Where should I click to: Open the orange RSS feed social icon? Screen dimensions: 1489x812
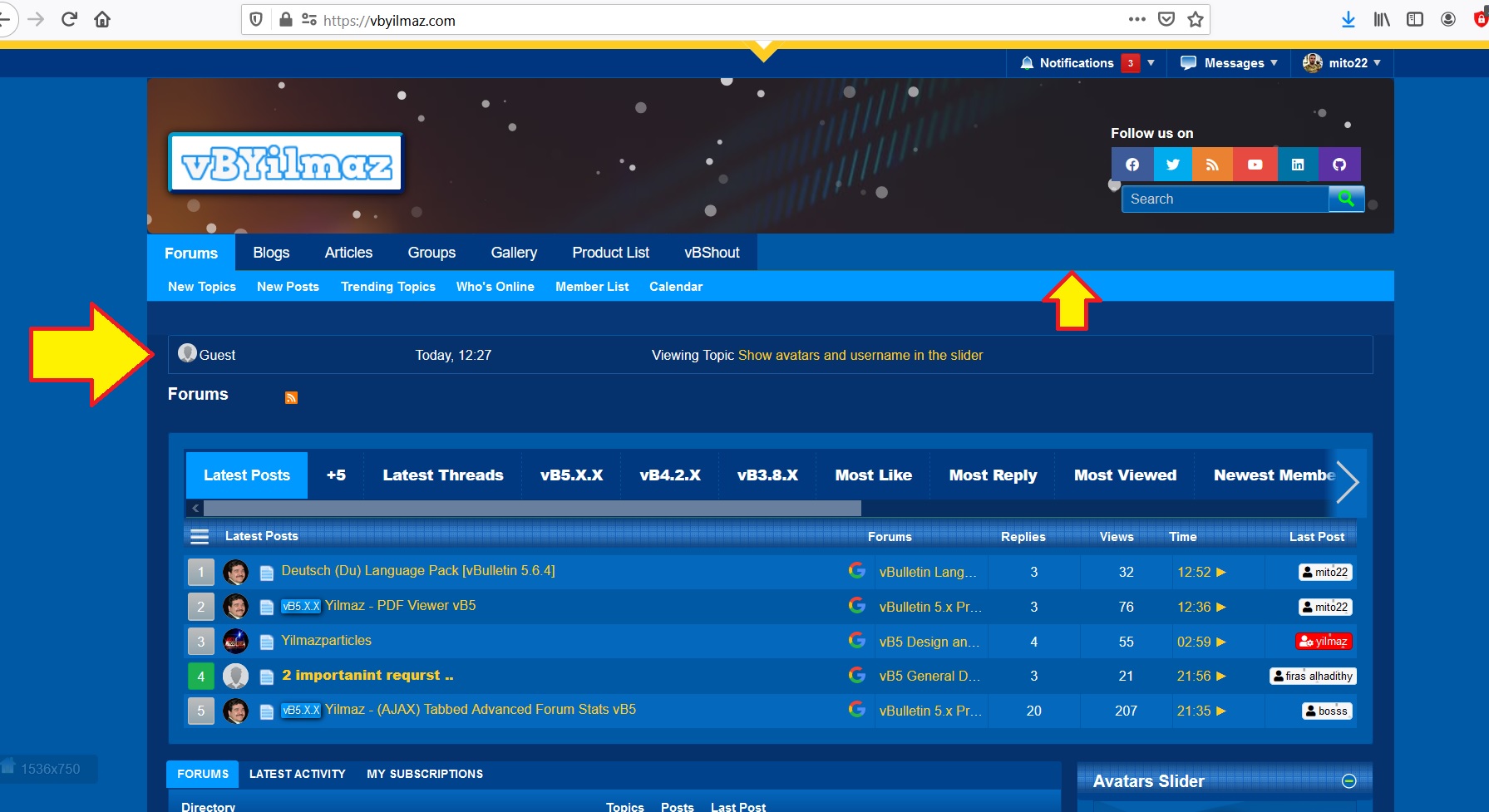coord(1213,165)
